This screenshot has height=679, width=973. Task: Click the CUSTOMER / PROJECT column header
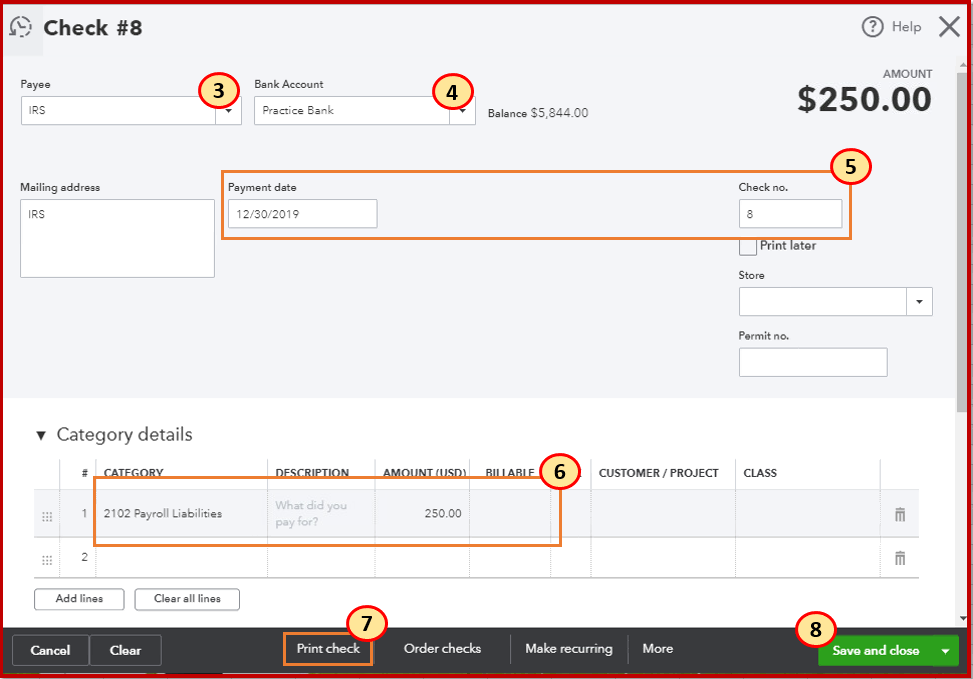(x=658, y=473)
